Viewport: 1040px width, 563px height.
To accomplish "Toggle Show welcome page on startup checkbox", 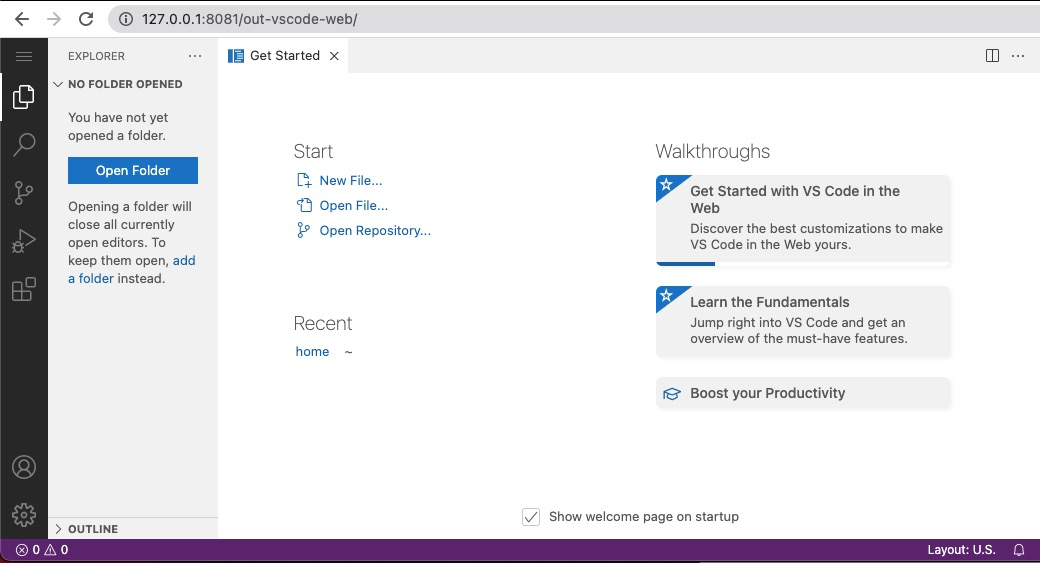I will pyautogui.click(x=531, y=517).
